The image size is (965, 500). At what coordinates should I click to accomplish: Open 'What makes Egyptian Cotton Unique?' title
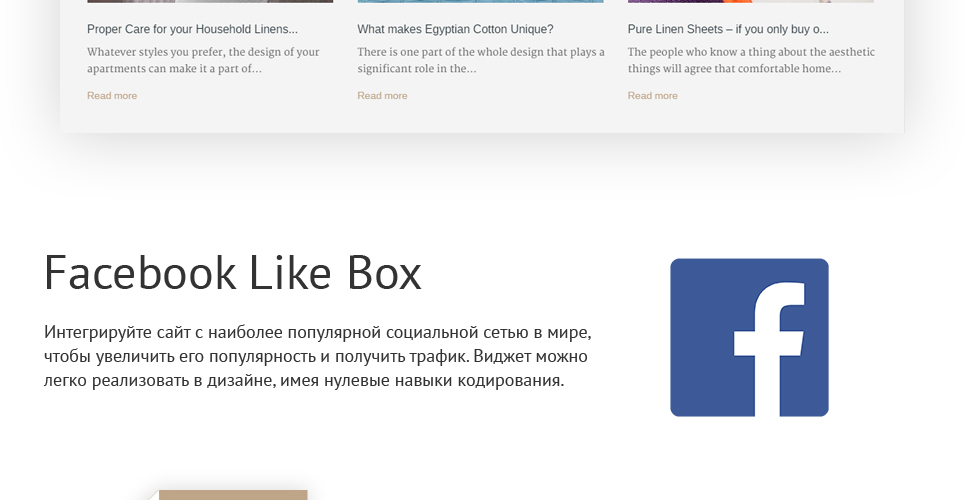pos(455,29)
